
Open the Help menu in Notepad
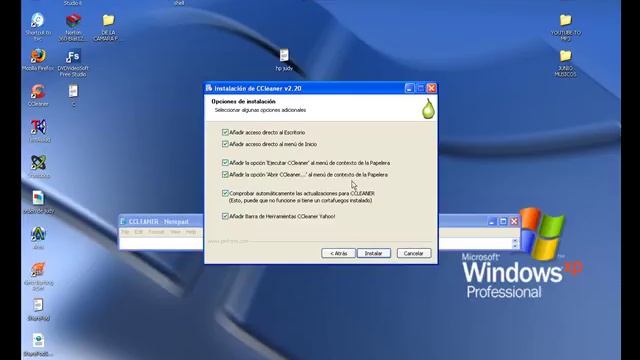pos(191,232)
